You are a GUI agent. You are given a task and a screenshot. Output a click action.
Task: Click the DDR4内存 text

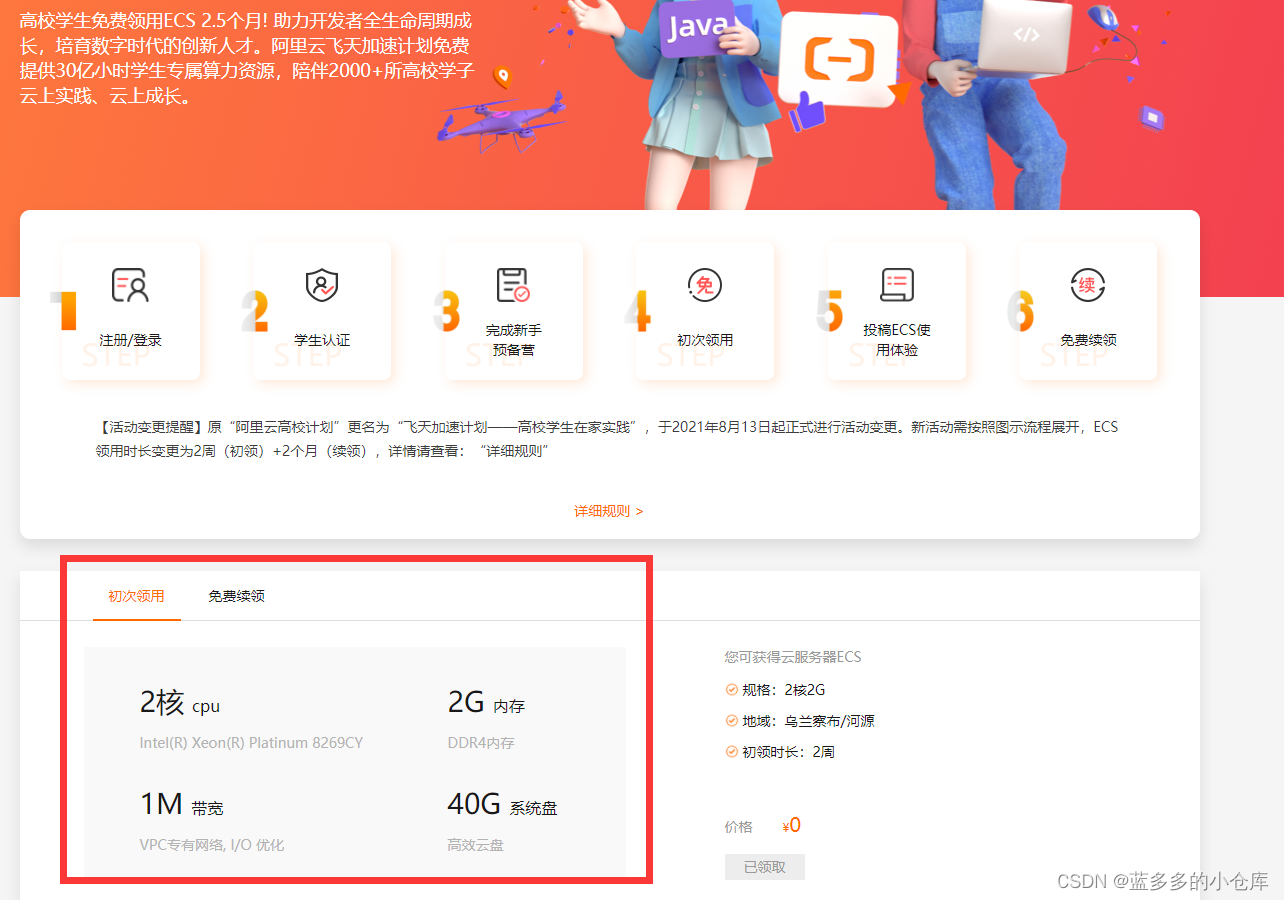pos(481,743)
